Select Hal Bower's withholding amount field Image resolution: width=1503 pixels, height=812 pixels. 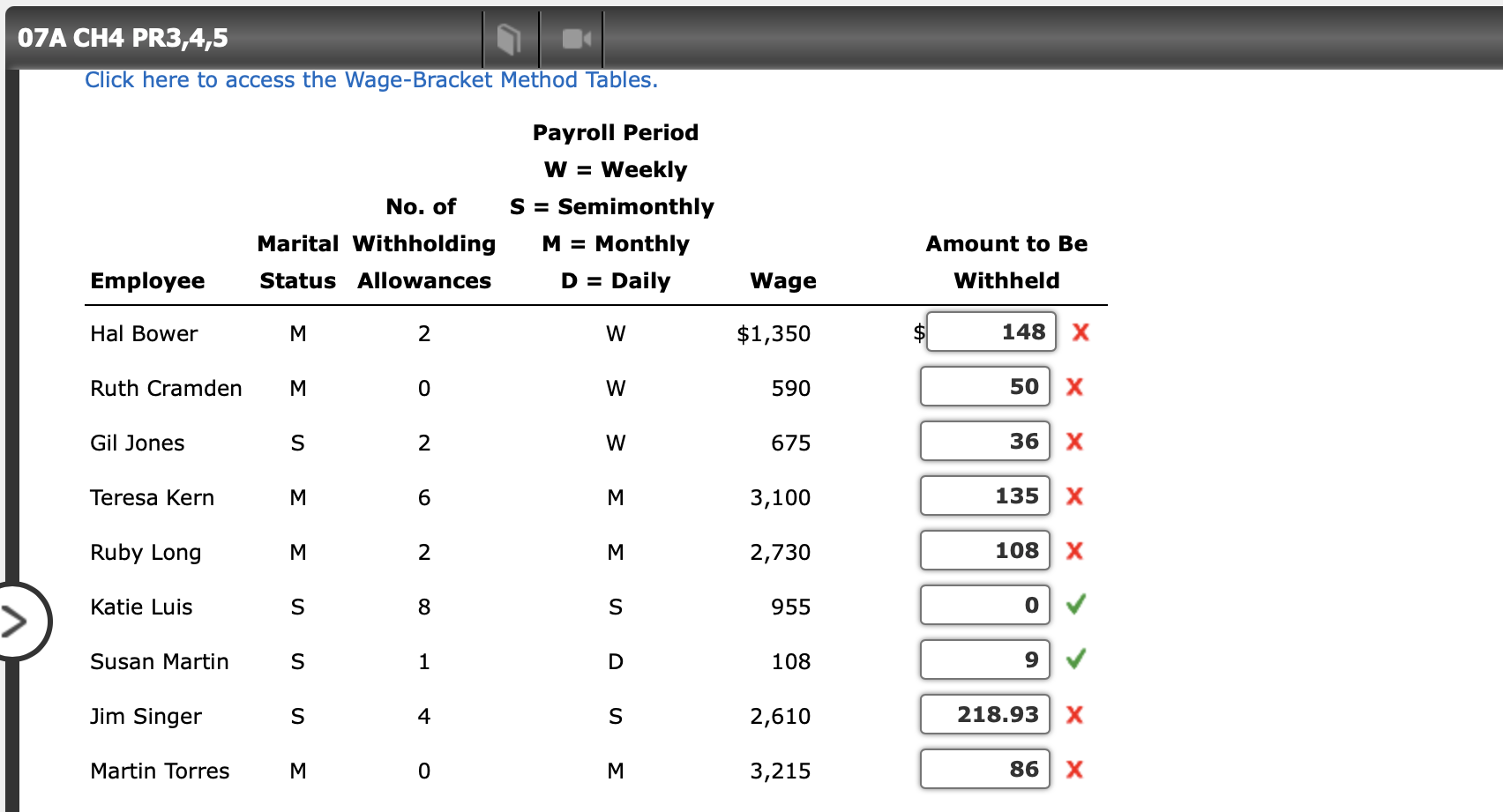click(990, 332)
